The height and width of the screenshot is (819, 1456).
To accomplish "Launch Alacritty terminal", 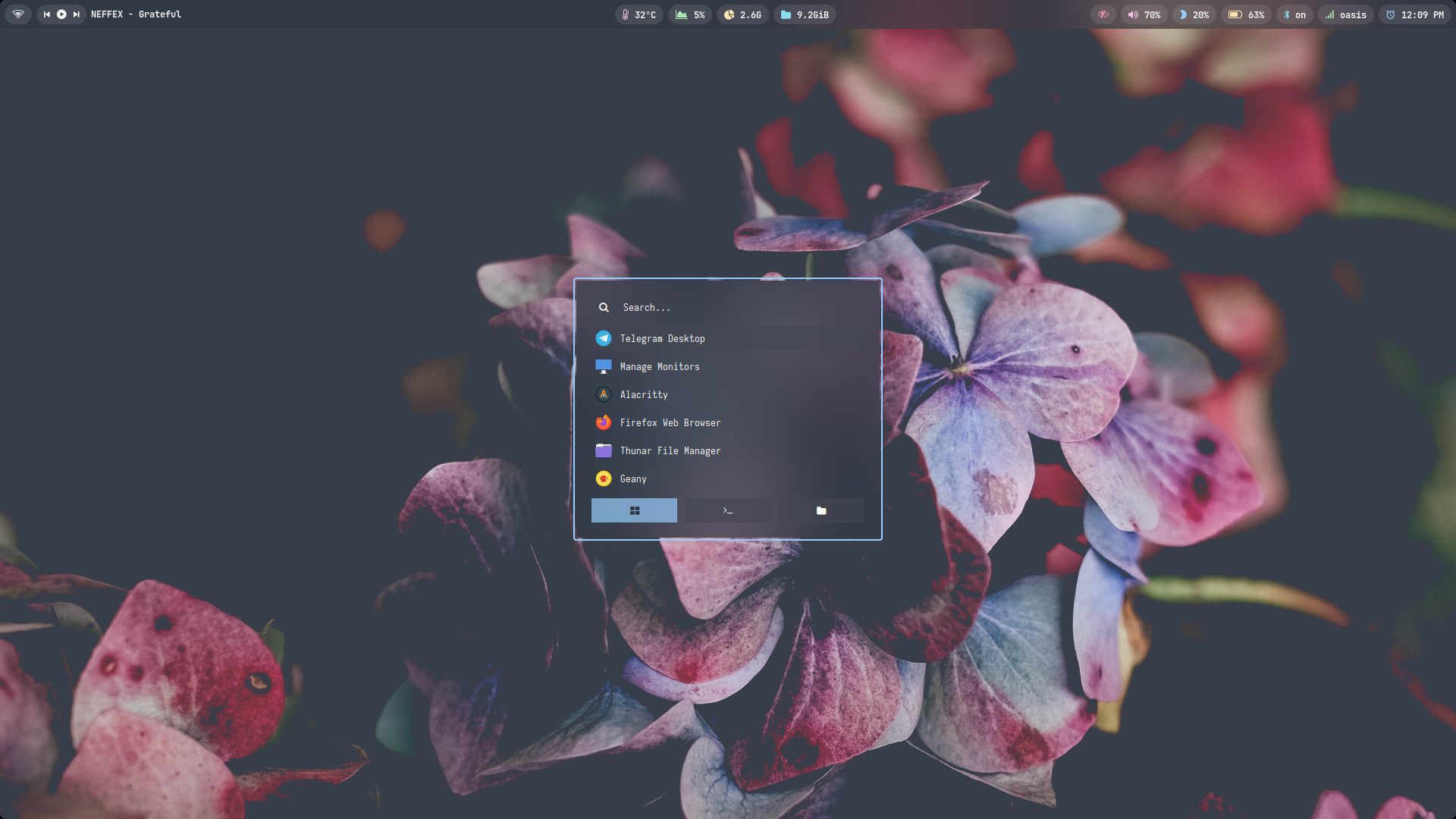I will (643, 394).
